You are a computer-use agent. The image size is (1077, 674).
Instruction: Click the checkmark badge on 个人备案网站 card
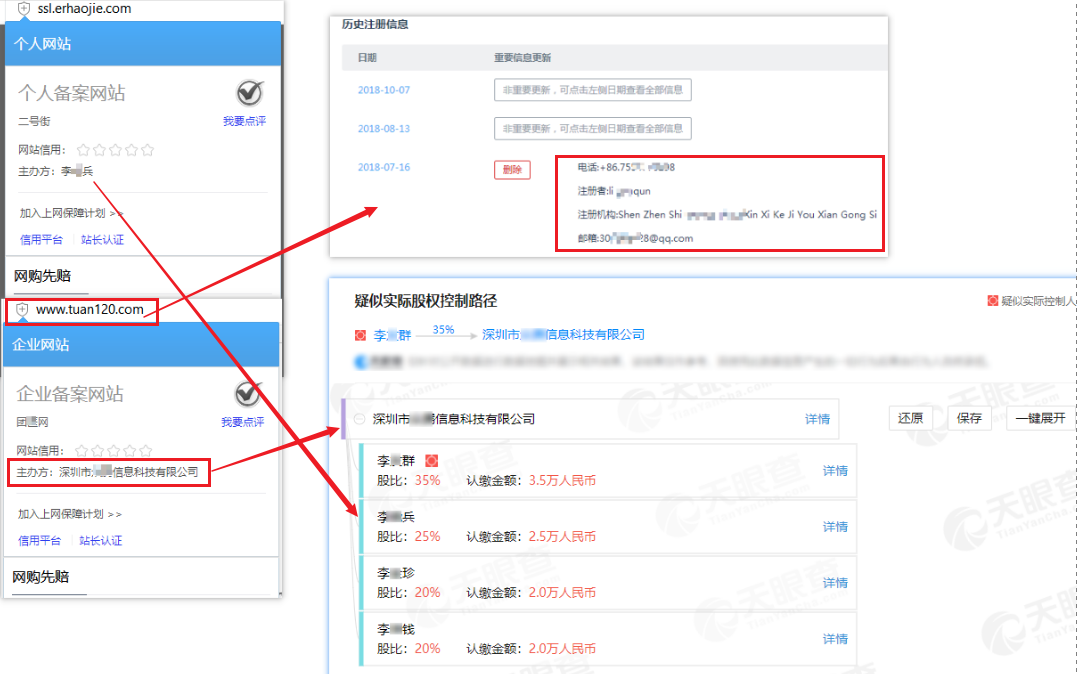tap(248, 93)
